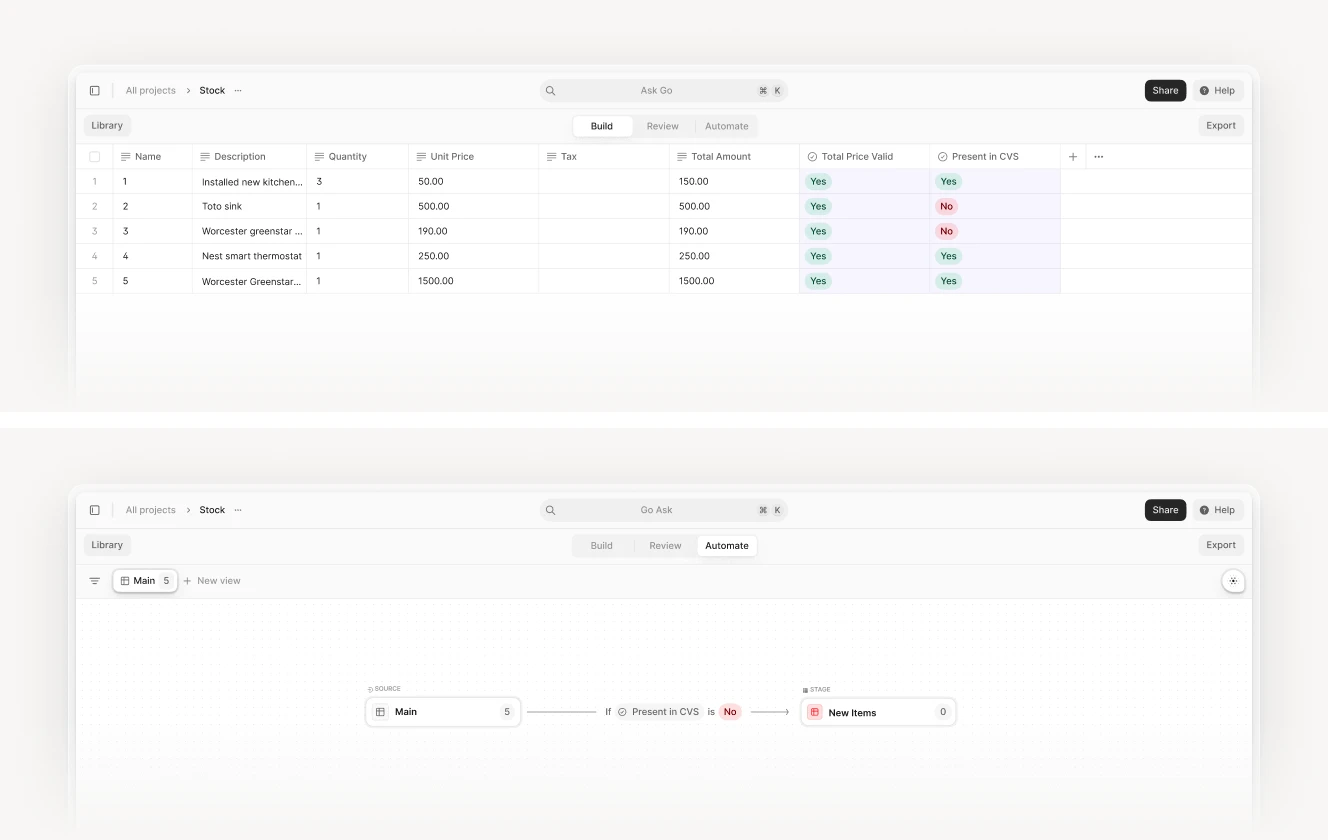Click the Present in CVS Yes tag in row 4
The height and width of the screenshot is (840, 1328).
[948, 256]
